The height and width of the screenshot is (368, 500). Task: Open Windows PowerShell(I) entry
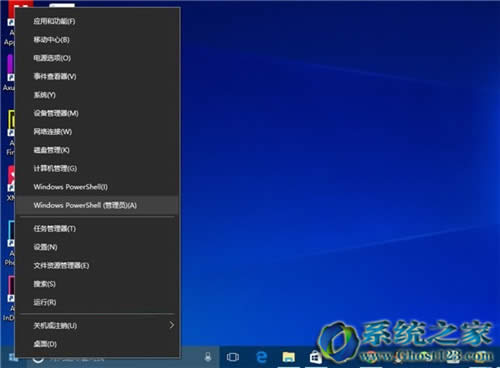coord(97,187)
